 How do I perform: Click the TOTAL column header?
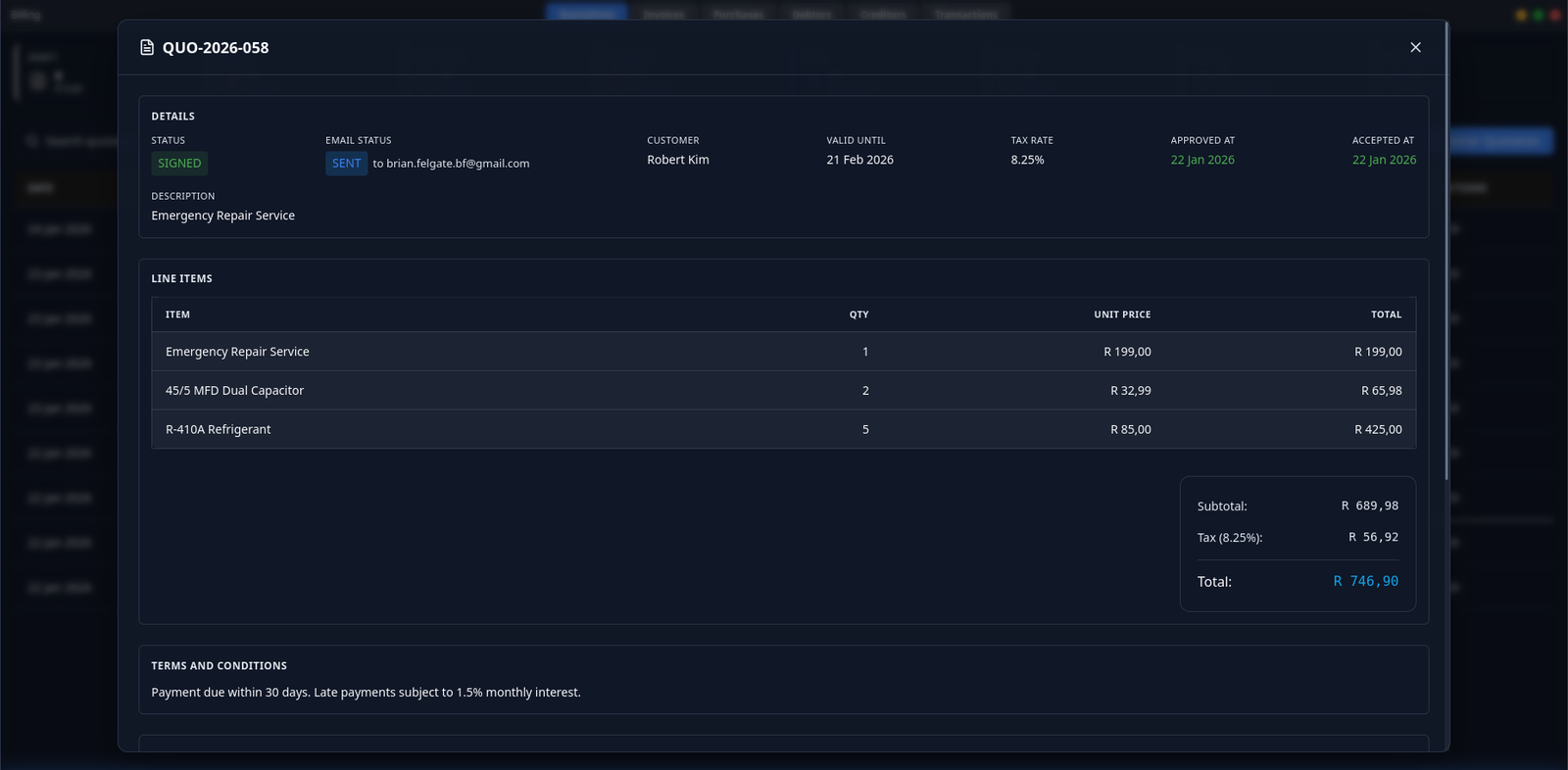click(x=1386, y=314)
